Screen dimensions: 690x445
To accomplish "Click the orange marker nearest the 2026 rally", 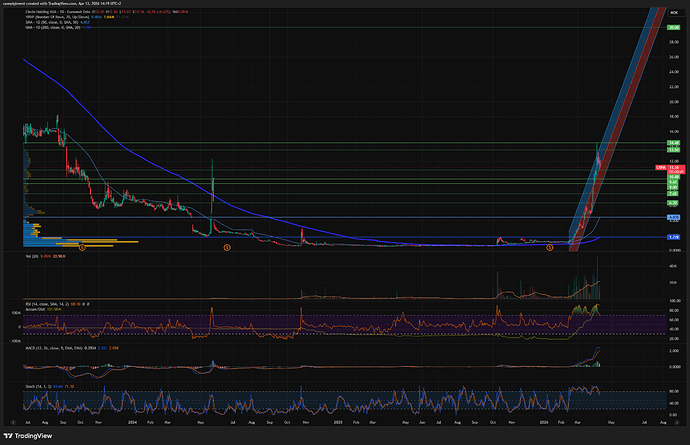I will click(x=549, y=247).
